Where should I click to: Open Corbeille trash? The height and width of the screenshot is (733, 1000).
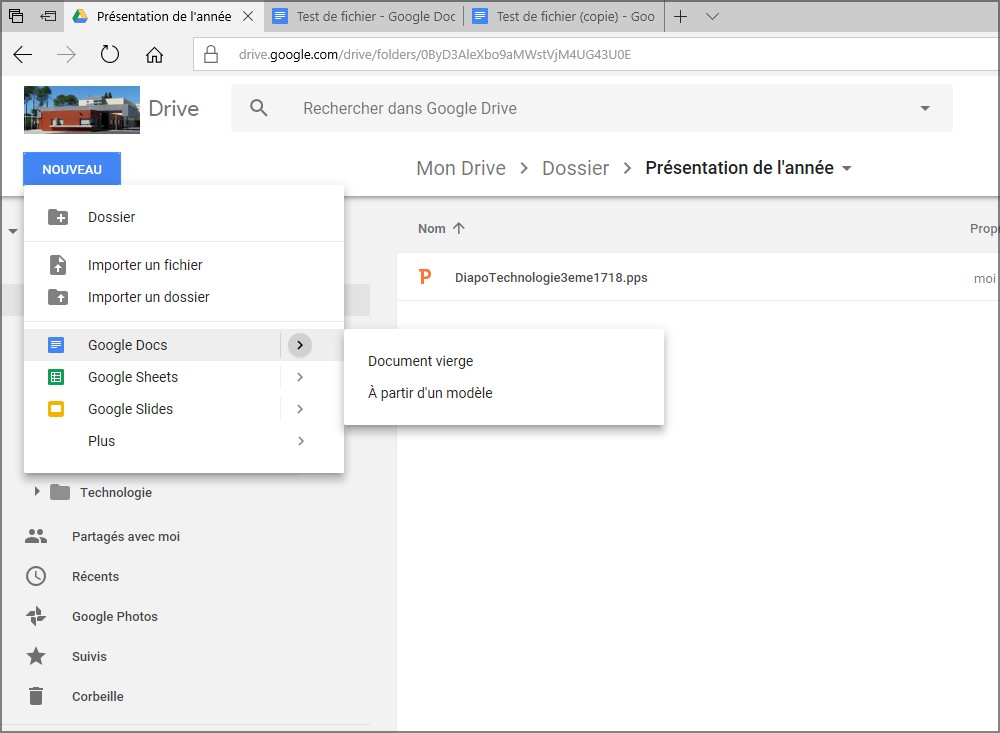pyautogui.click(x=98, y=697)
